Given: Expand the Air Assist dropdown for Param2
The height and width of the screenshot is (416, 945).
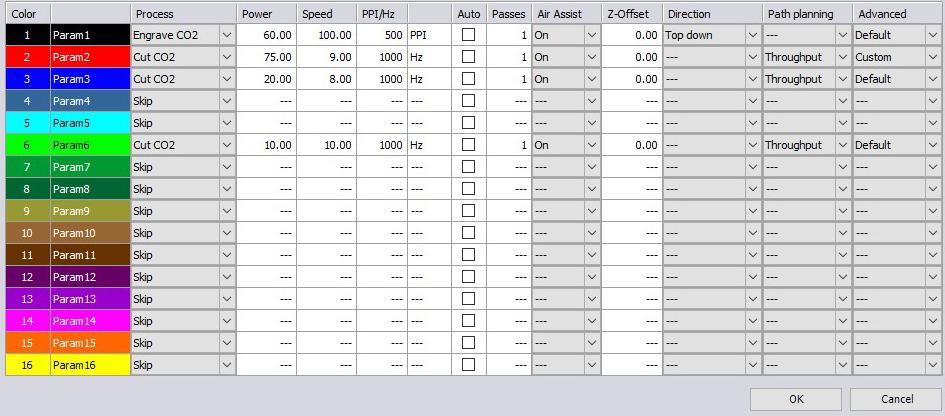Looking at the screenshot, I should [591, 57].
